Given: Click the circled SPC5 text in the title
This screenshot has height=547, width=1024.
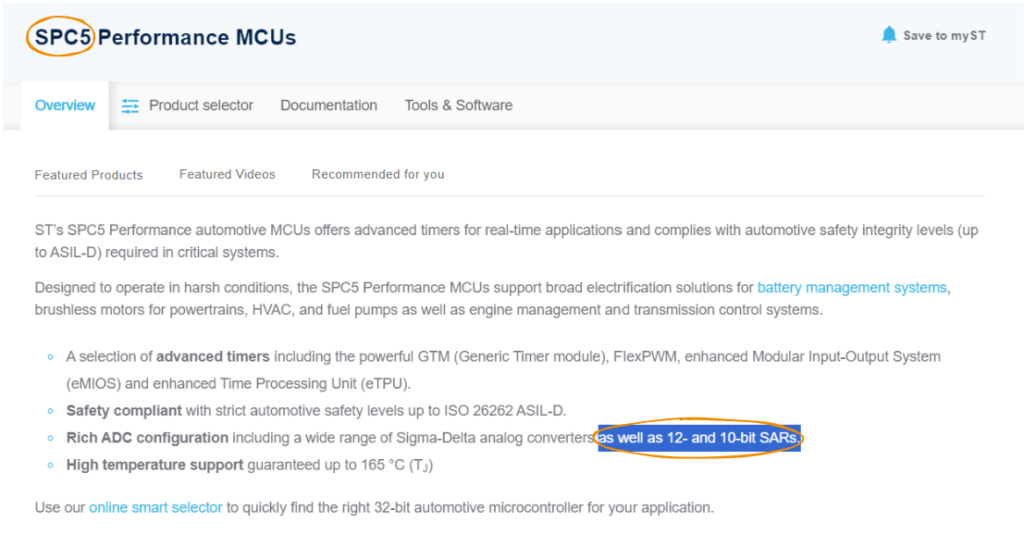Looking at the screenshot, I should (63, 37).
